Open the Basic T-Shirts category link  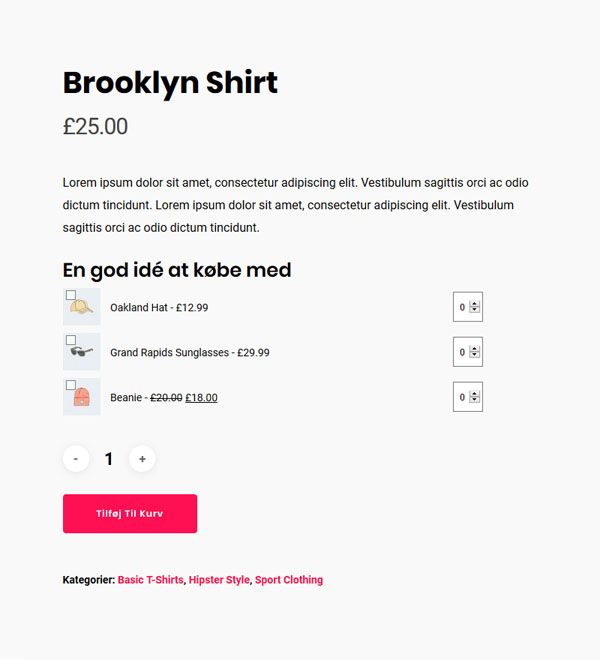point(151,580)
